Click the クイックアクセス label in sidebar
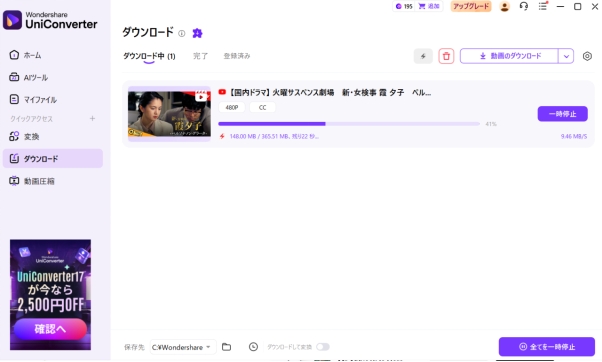602x362 pixels. pyautogui.click(x=31, y=119)
